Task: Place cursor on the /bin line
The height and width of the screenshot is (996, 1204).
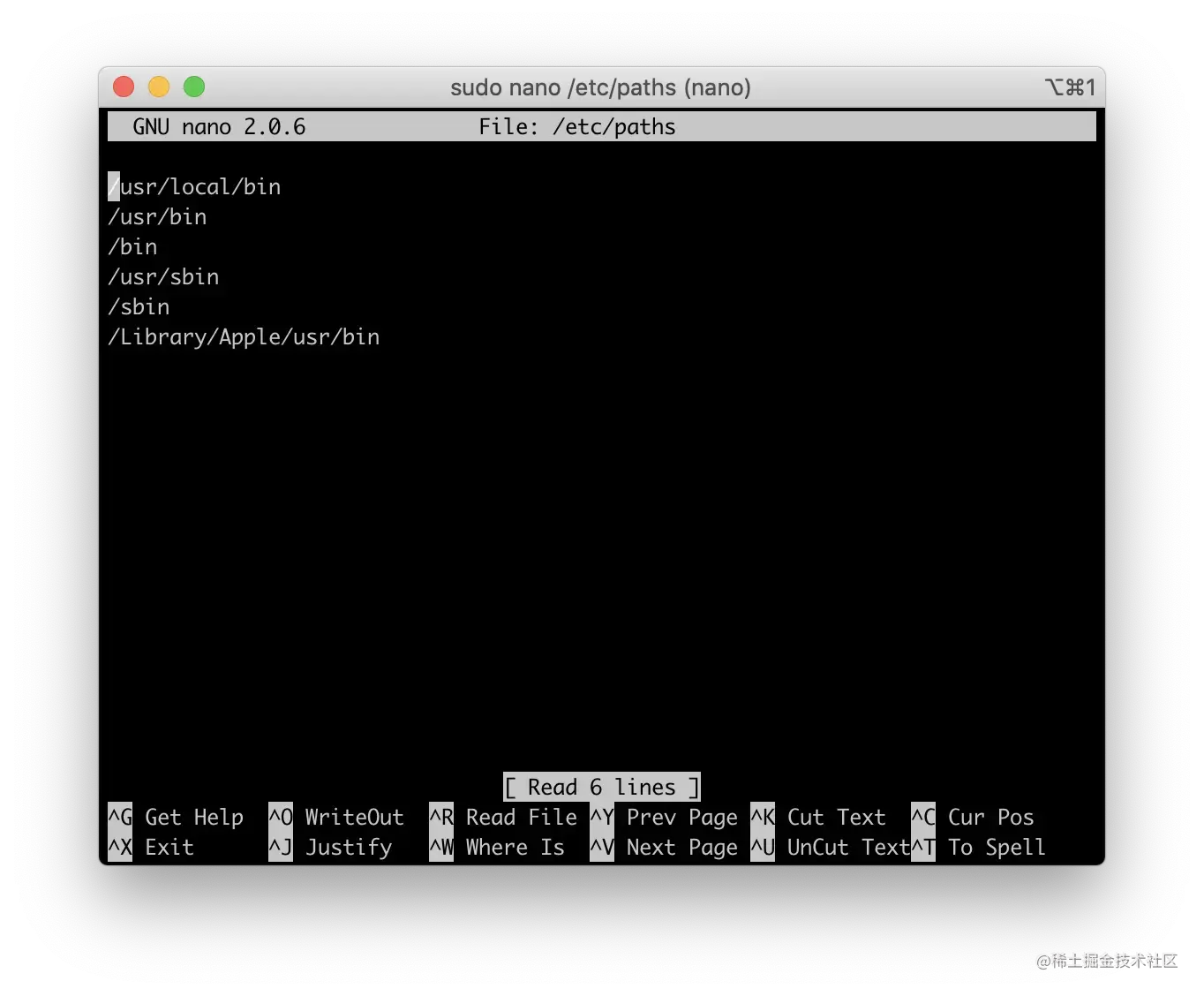Action: 132,247
